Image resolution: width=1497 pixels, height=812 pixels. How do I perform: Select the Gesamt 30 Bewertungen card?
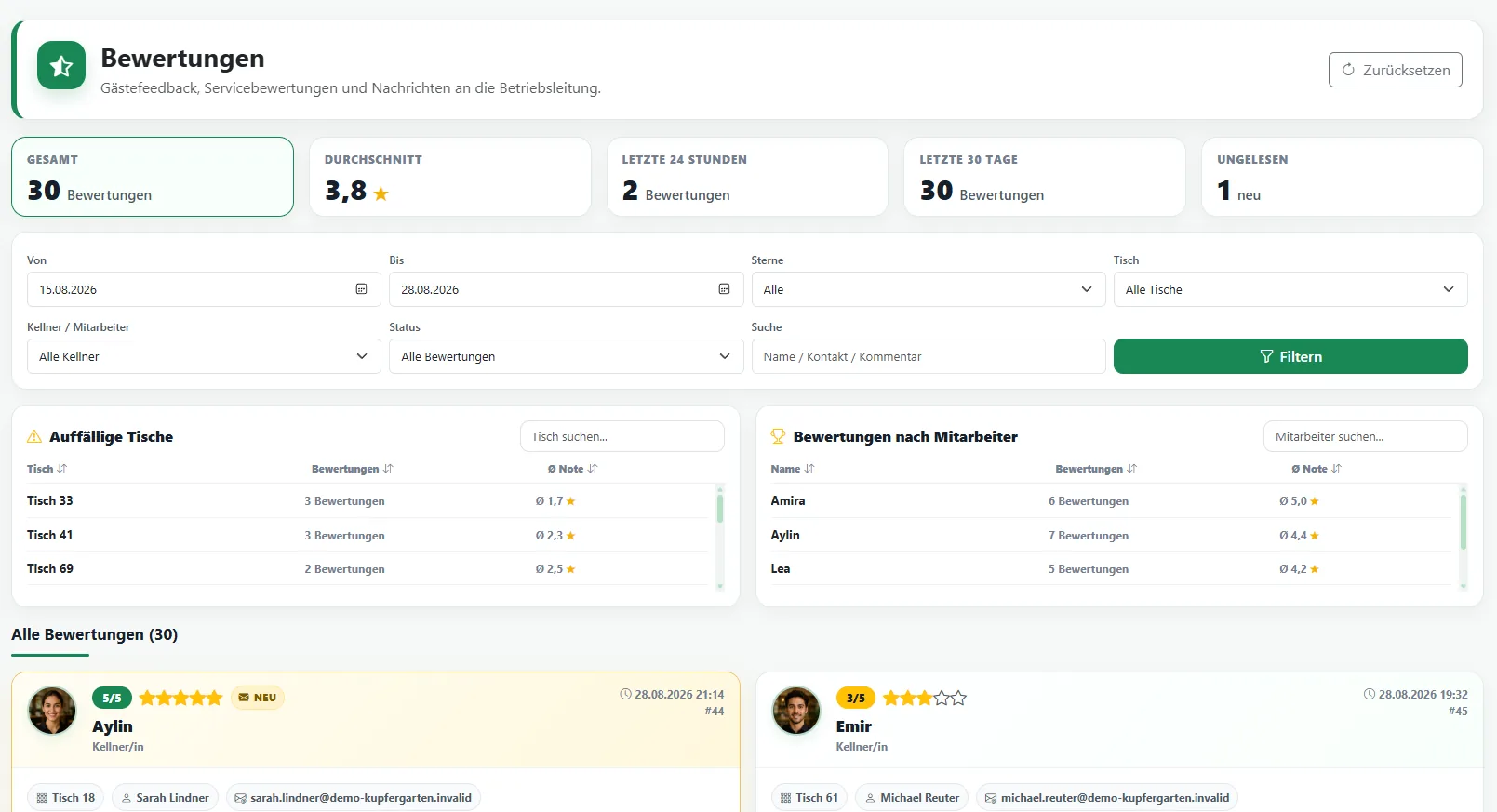[153, 177]
